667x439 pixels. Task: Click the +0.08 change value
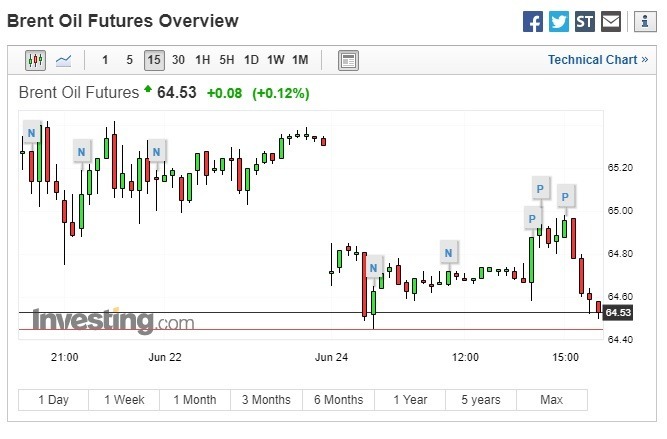[224, 93]
